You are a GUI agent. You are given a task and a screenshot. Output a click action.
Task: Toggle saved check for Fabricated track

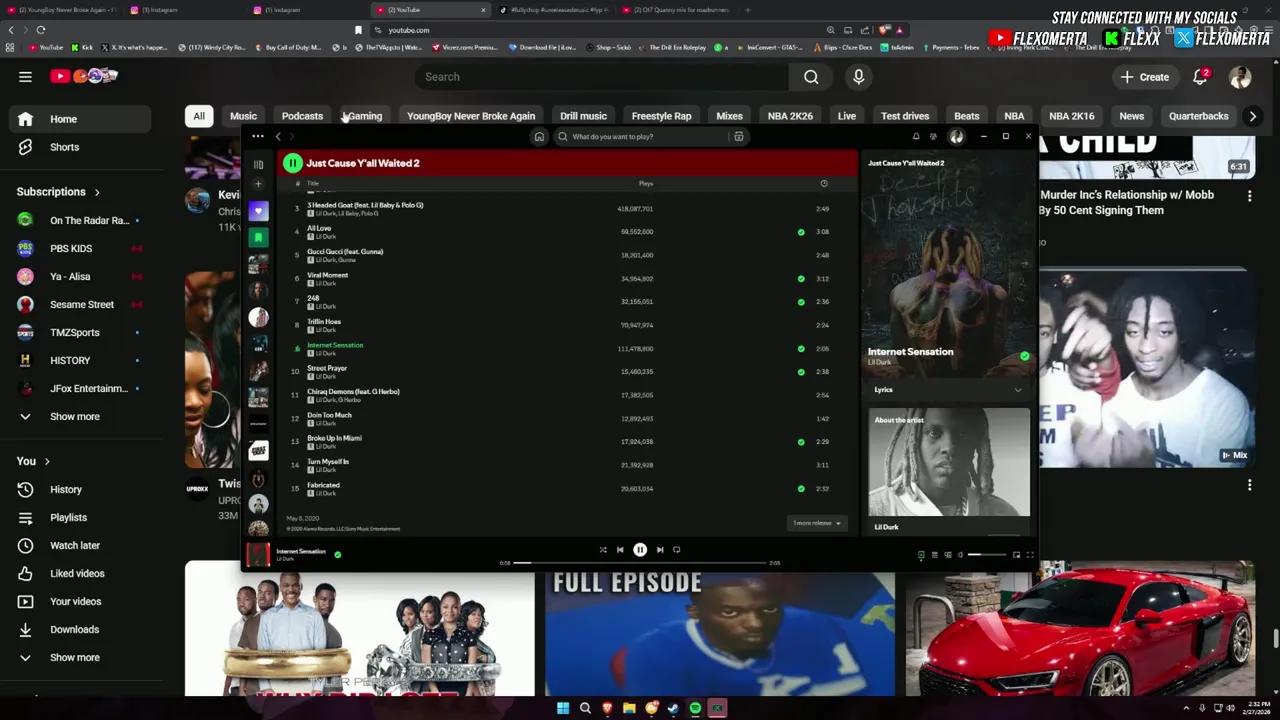pyautogui.click(x=801, y=489)
